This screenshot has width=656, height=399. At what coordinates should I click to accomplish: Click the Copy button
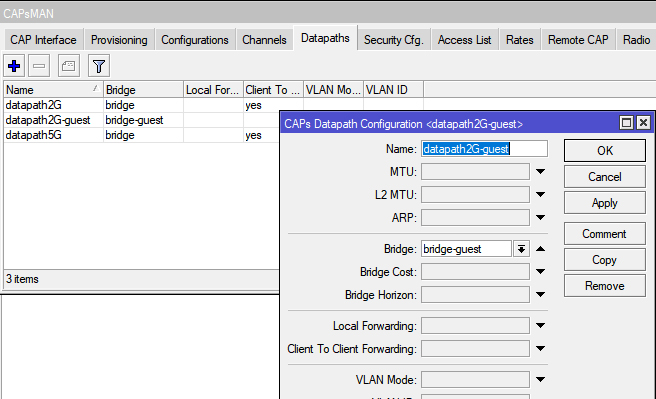point(605,260)
